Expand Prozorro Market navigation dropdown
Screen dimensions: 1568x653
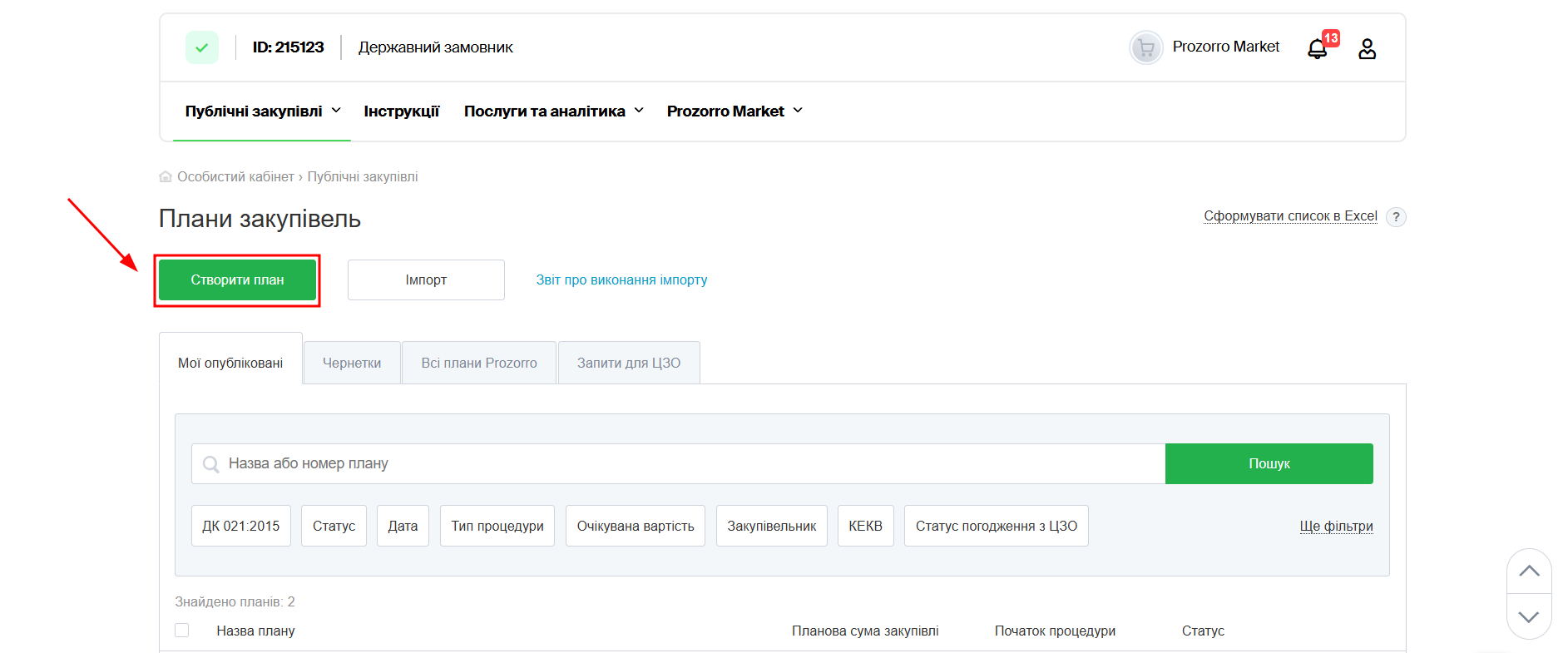[734, 111]
